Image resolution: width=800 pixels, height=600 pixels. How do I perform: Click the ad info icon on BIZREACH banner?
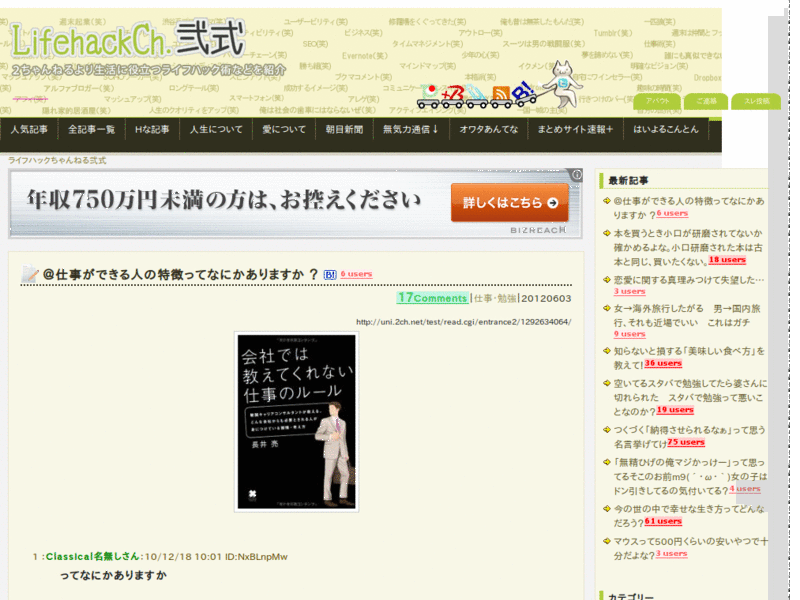[x=577, y=174]
